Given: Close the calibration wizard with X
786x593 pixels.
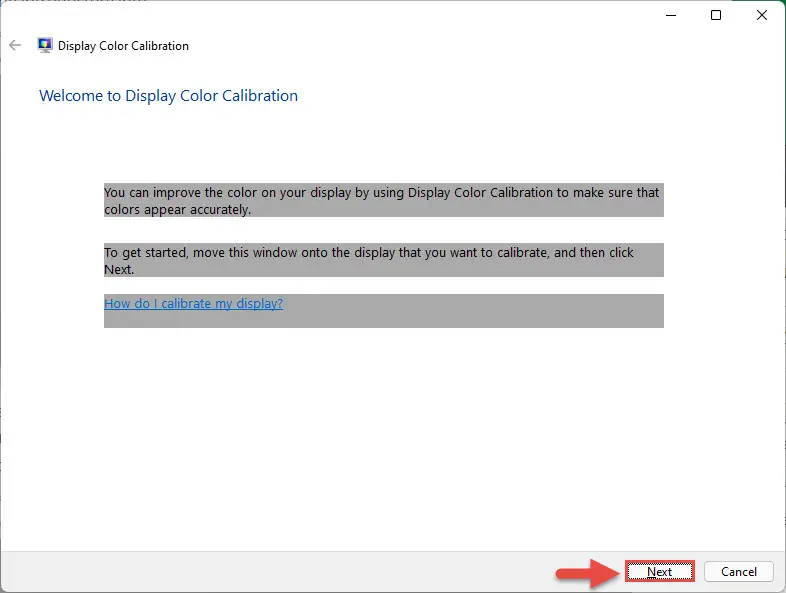Looking at the screenshot, I should click(x=761, y=15).
